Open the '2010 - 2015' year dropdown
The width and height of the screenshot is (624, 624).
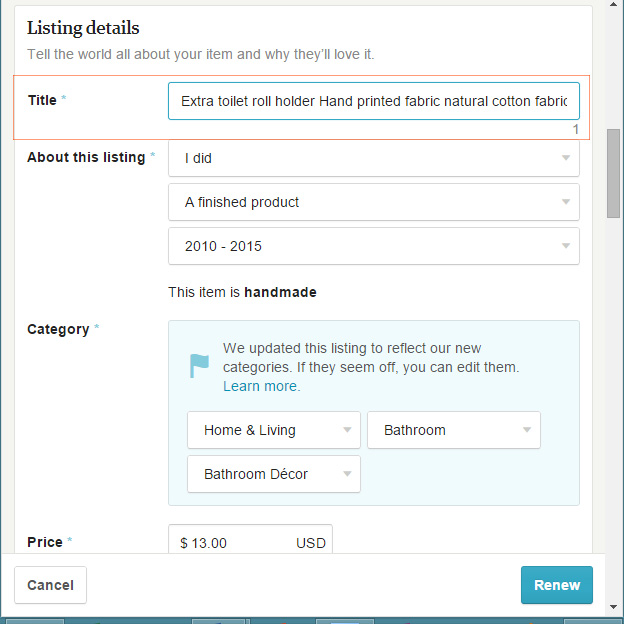[374, 246]
